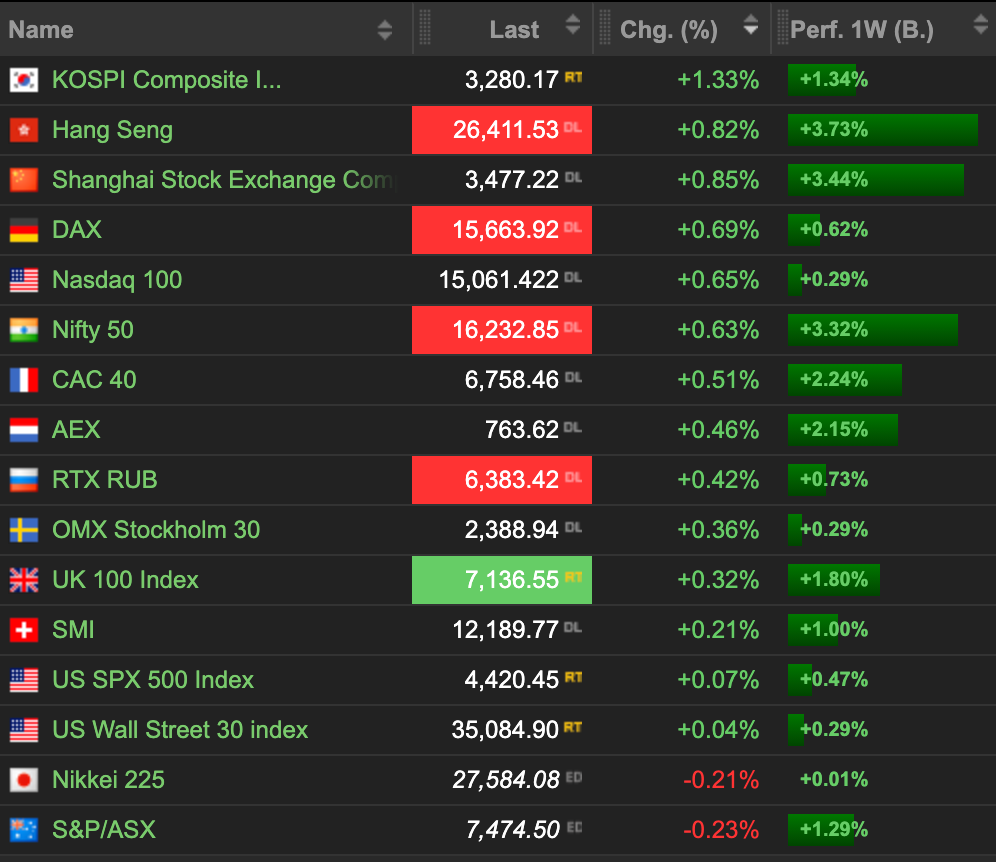Click the Hong Kong flag icon
Screen dimensions: 996x862
(24, 130)
